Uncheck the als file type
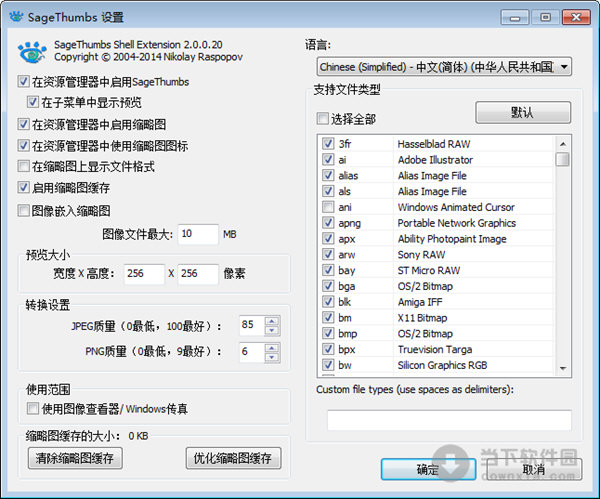600x499 pixels. tap(328, 191)
